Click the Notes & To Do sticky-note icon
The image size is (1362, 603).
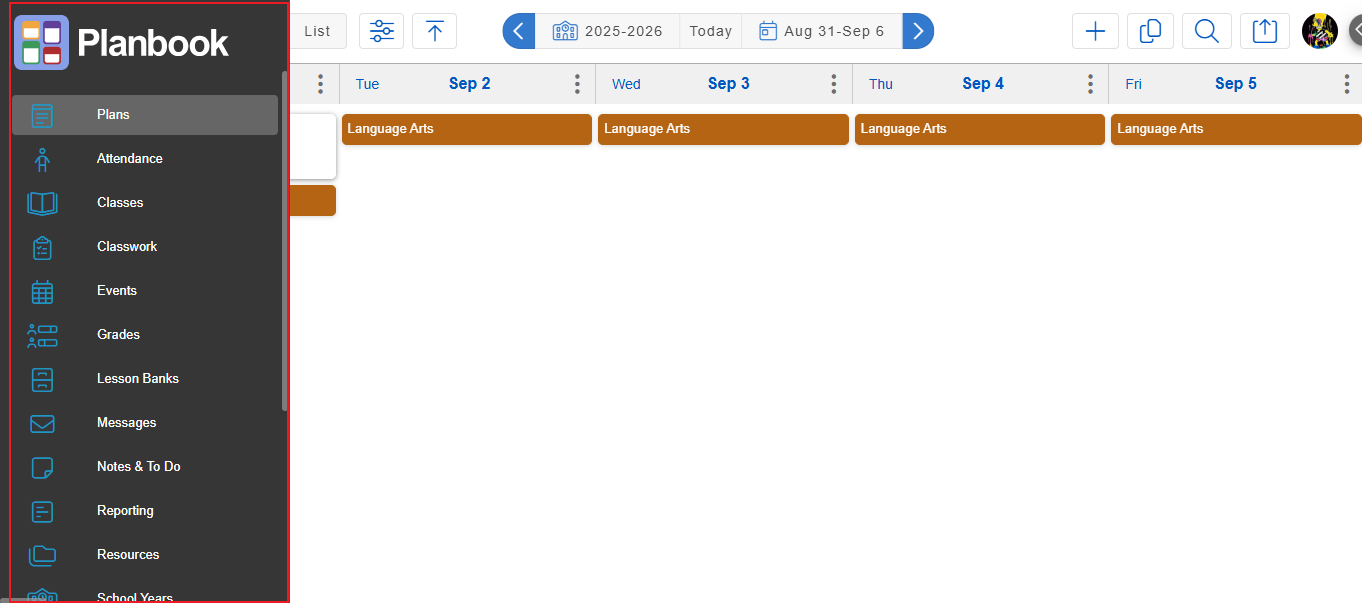pyautogui.click(x=42, y=467)
